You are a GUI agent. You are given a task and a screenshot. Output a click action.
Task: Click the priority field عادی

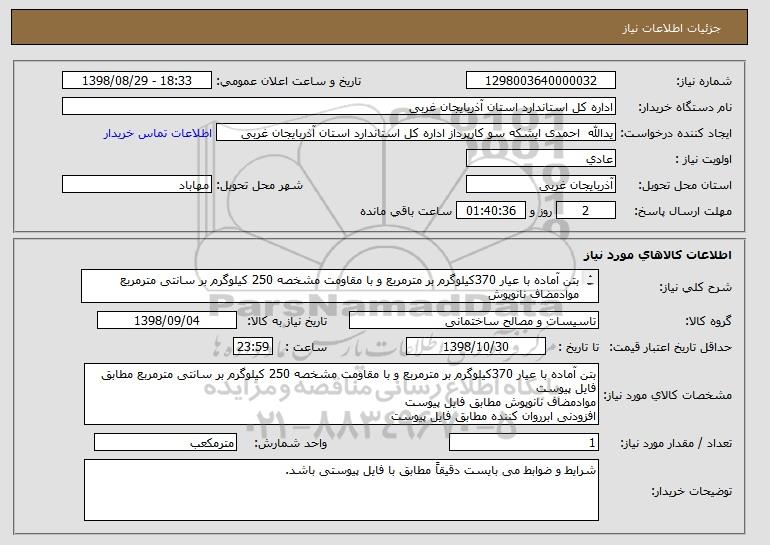(541, 159)
